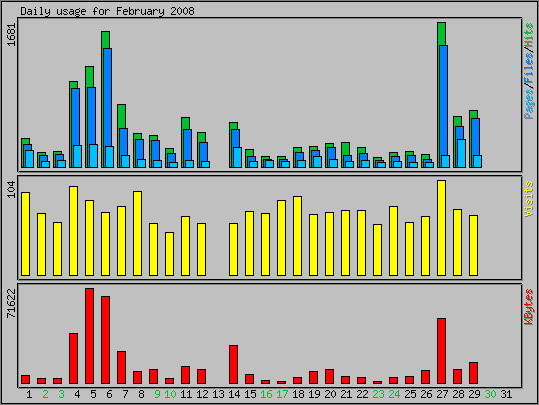Viewport: 539px width, 405px height.
Task: Click the 71622 KBytes scale value
Action: pos(11,304)
